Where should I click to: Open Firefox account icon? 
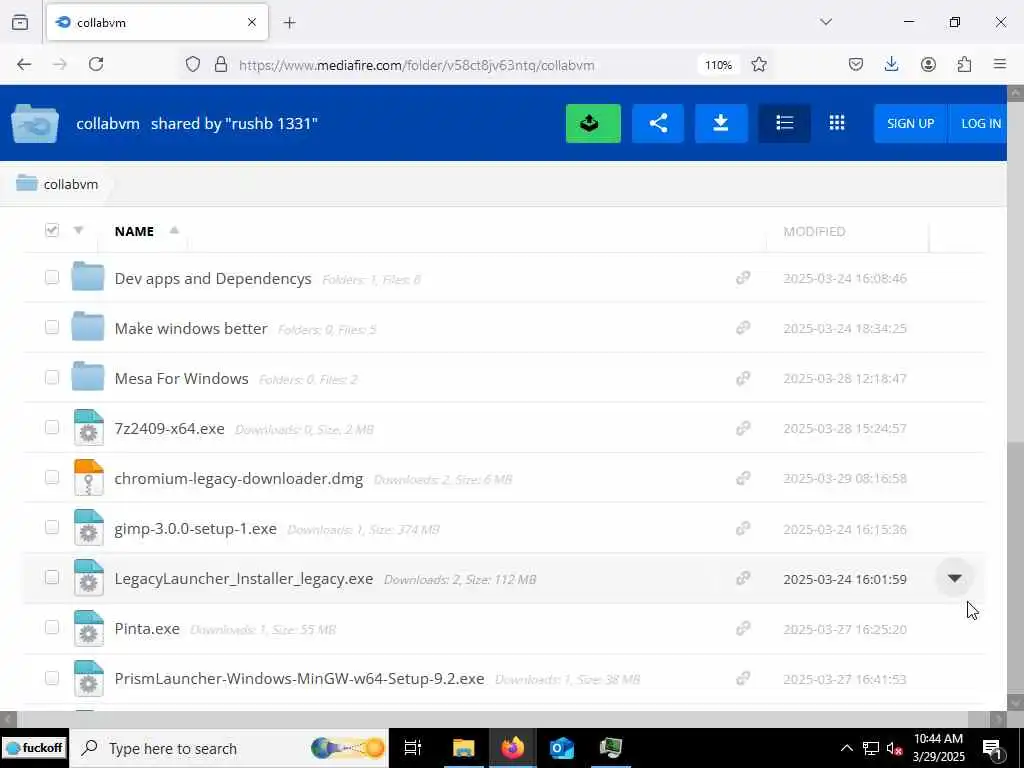[x=928, y=64]
